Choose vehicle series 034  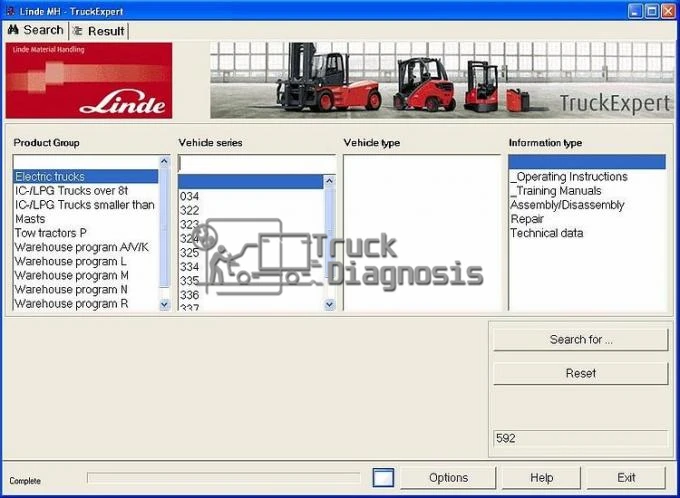pyautogui.click(x=251, y=196)
